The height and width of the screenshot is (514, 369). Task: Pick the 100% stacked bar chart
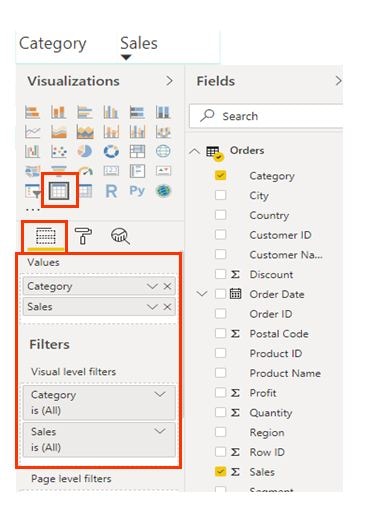tap(137, 112)
